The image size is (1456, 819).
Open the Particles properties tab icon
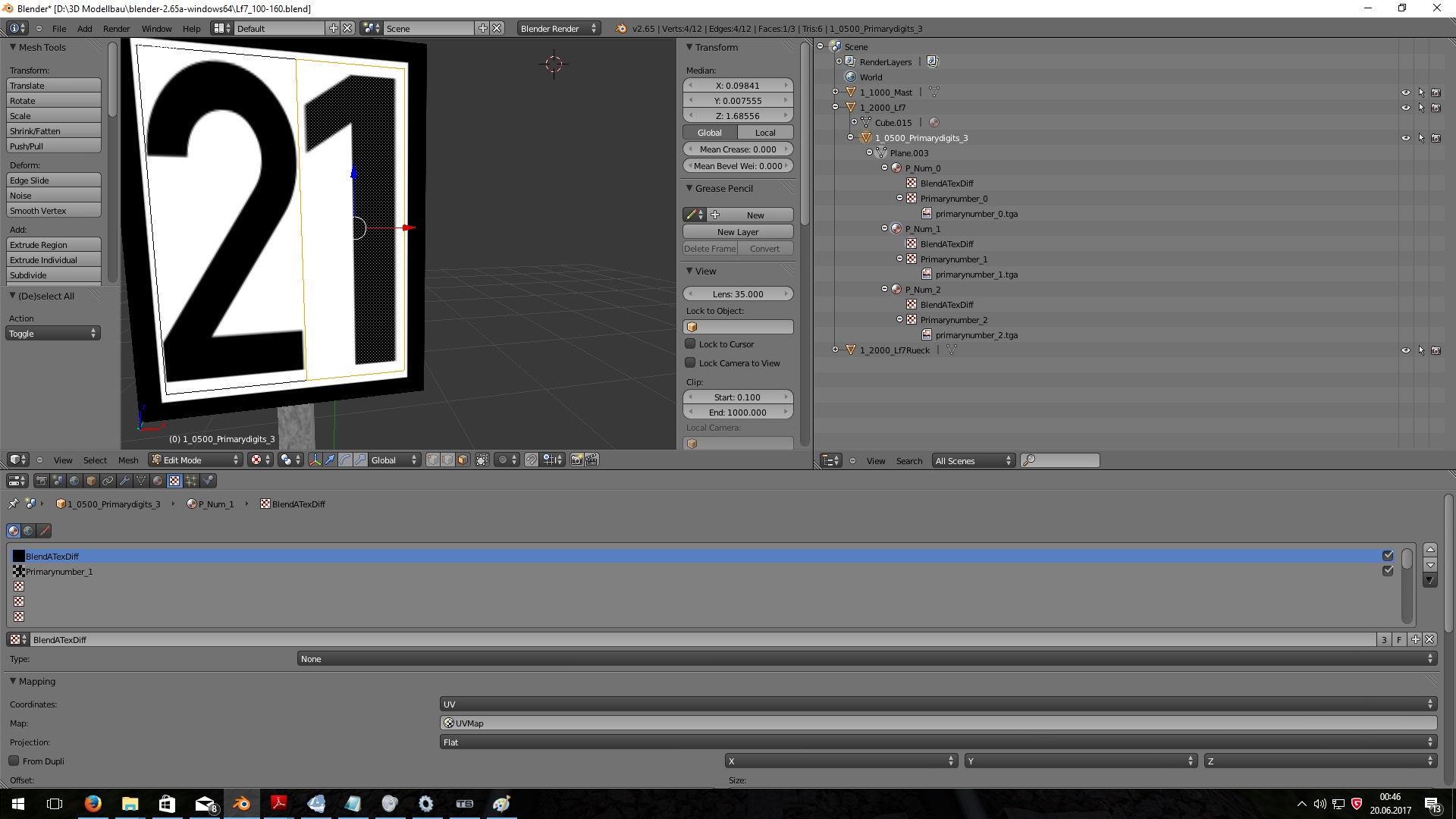pyautogui.click(x=191, y=481)
